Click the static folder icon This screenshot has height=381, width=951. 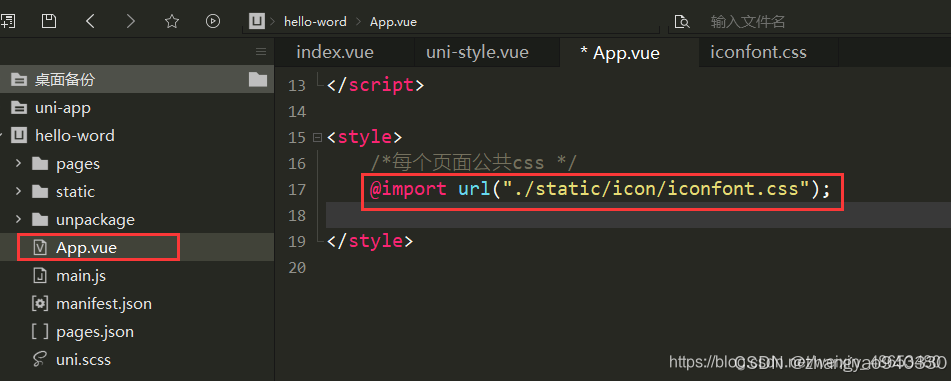pyautogui.click(x=40, y=192)
